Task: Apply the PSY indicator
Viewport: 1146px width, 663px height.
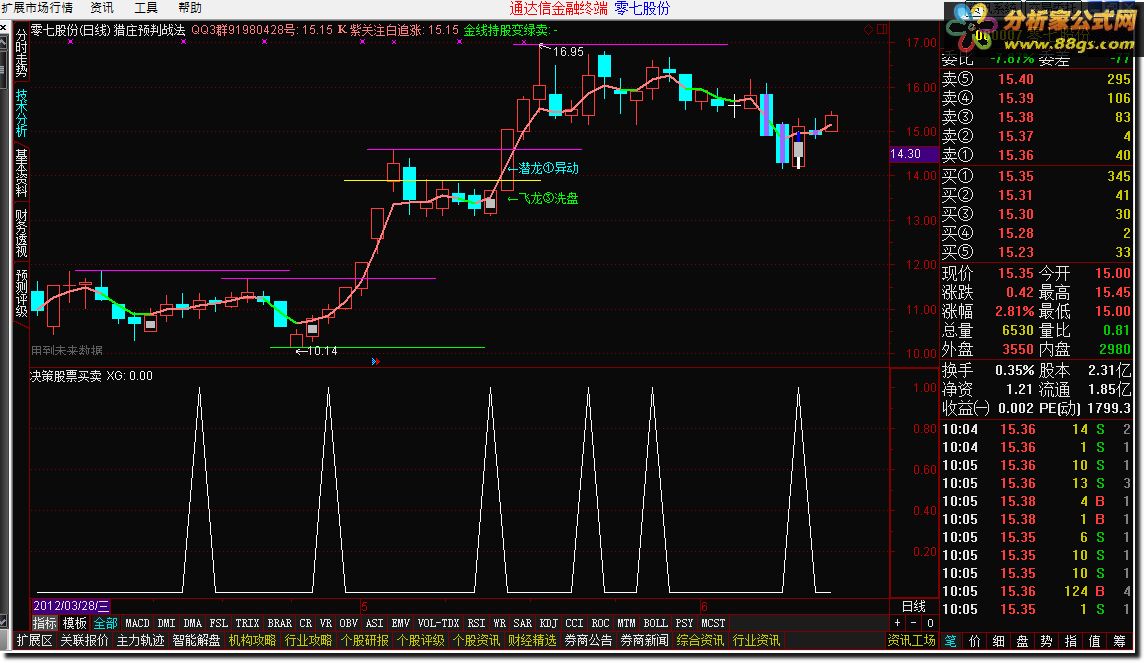Action: coord(684,623)
